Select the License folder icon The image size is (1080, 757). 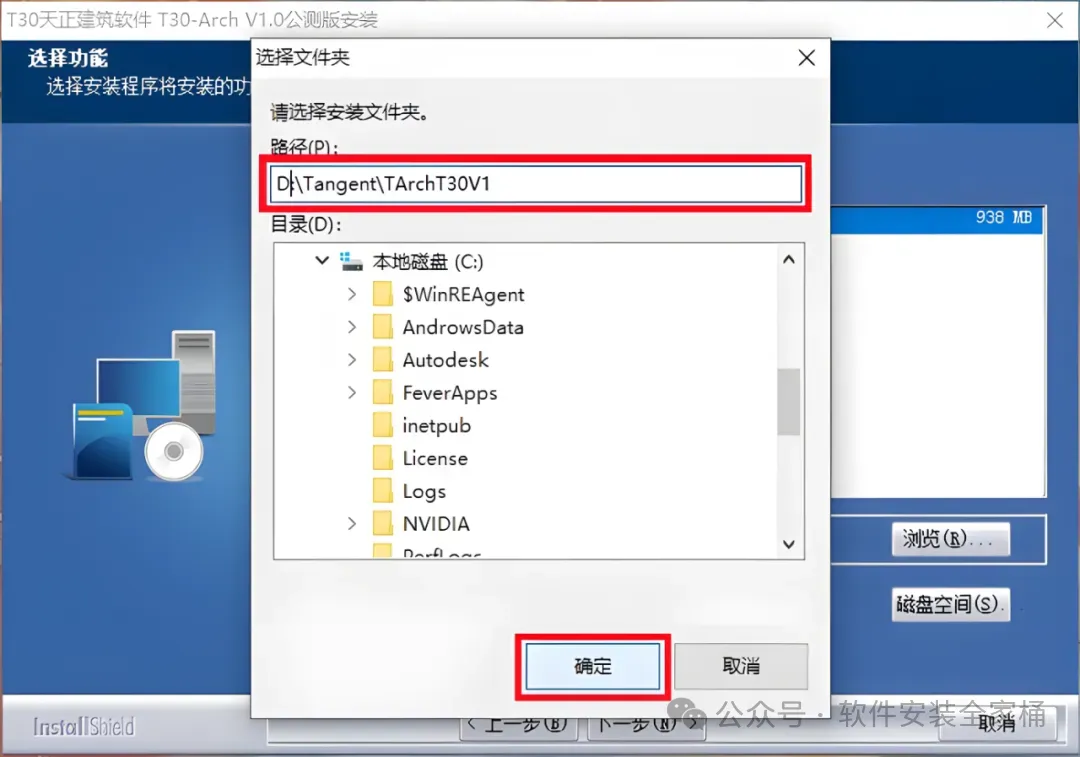[382, 458]
